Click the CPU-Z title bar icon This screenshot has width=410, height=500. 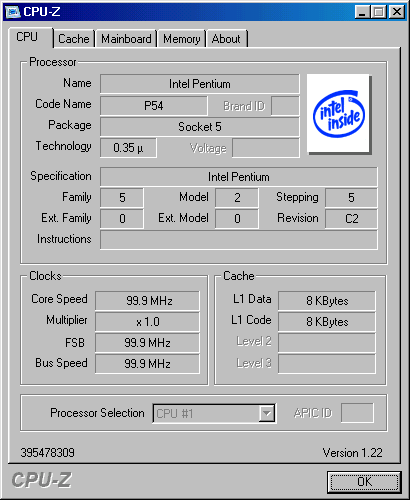(13, 12)
